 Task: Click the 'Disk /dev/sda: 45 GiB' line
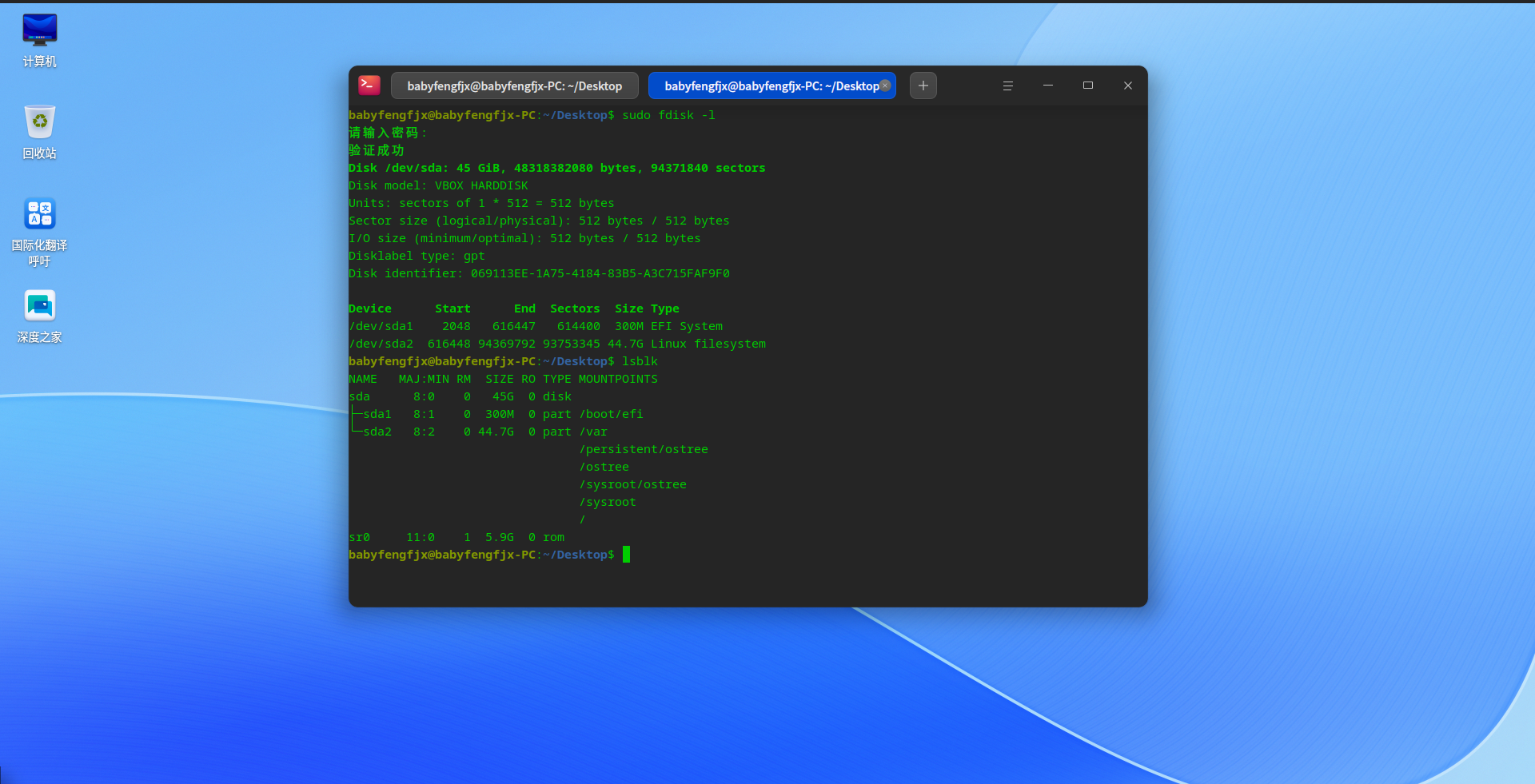click(557, 168)
